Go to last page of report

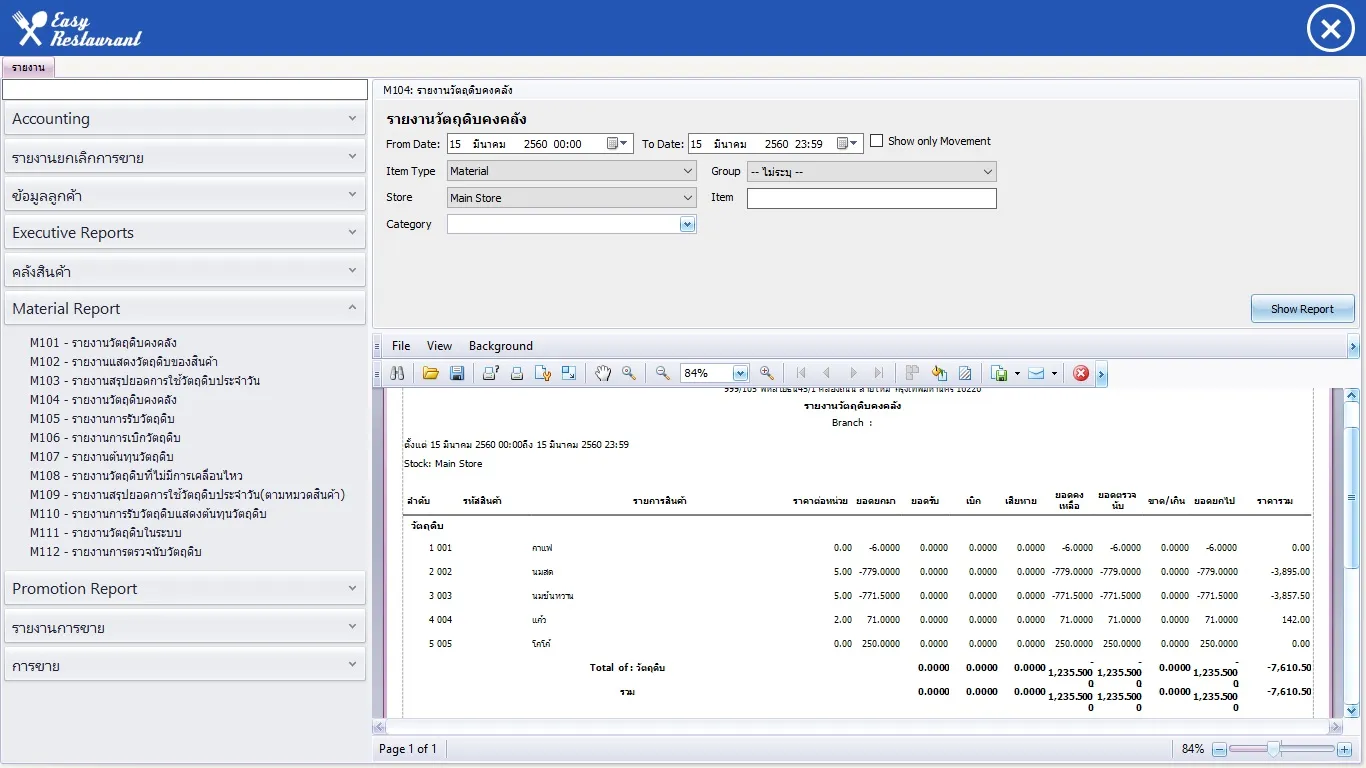point(879,373)
